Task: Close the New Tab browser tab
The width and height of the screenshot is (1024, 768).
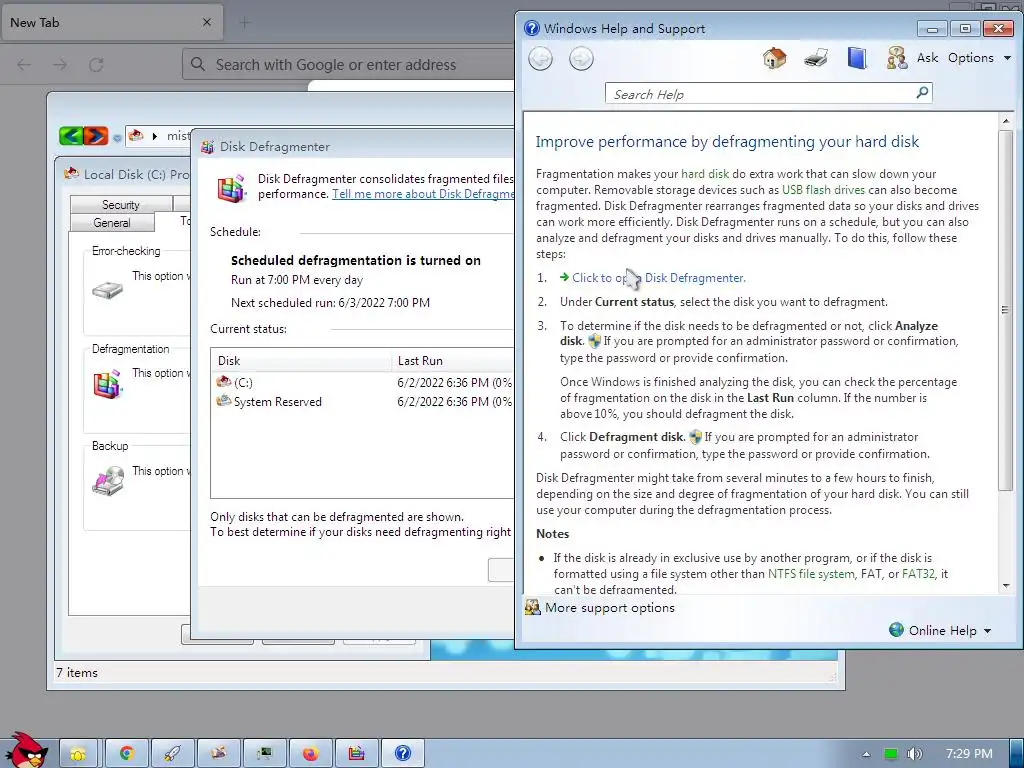Action: (207, 22)
